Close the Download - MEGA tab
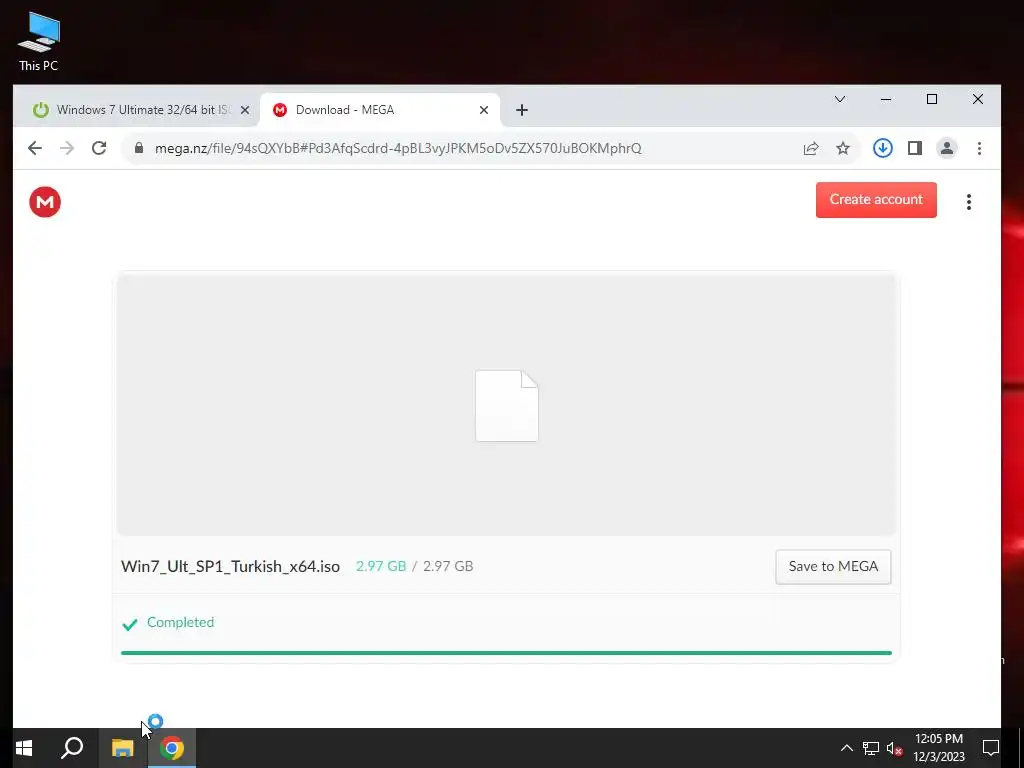1024x768 pixels. [x=484, y=110]
